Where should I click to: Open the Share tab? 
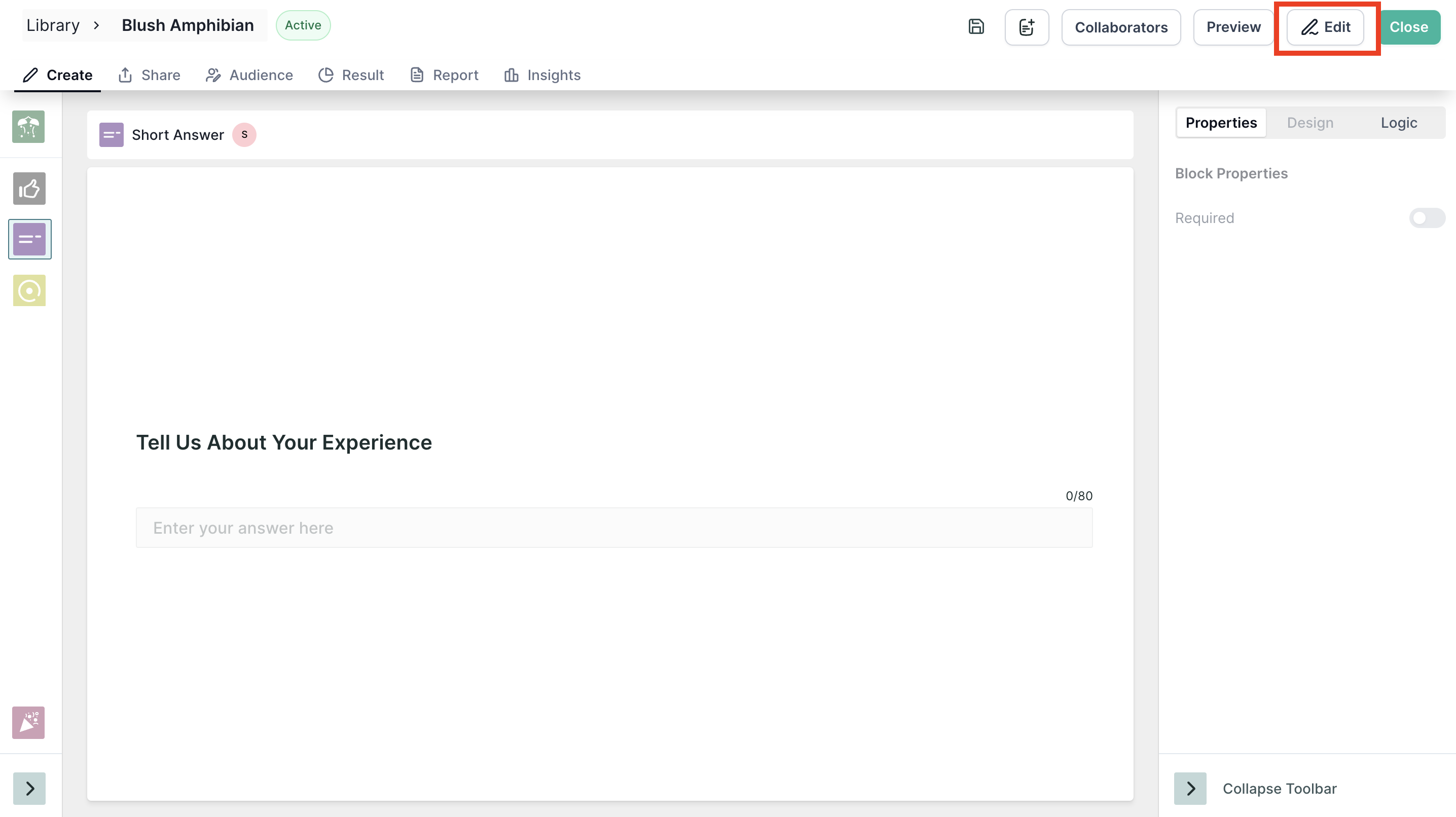pyautogui.click(x=149, y=75)
